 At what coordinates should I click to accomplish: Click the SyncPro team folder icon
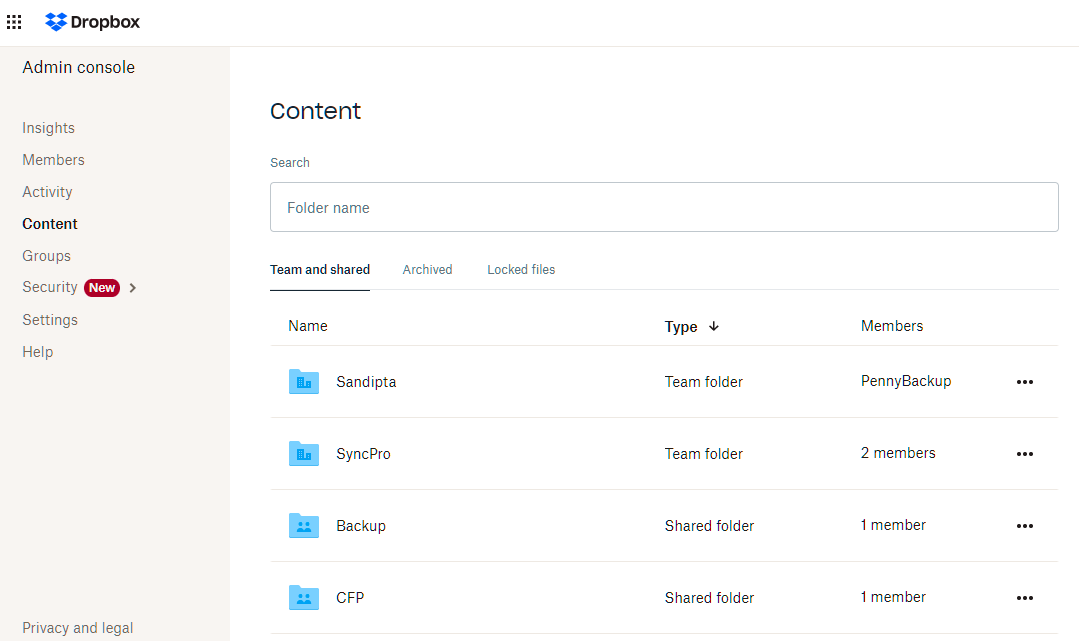pyautogui.click(x=304, y=454)
